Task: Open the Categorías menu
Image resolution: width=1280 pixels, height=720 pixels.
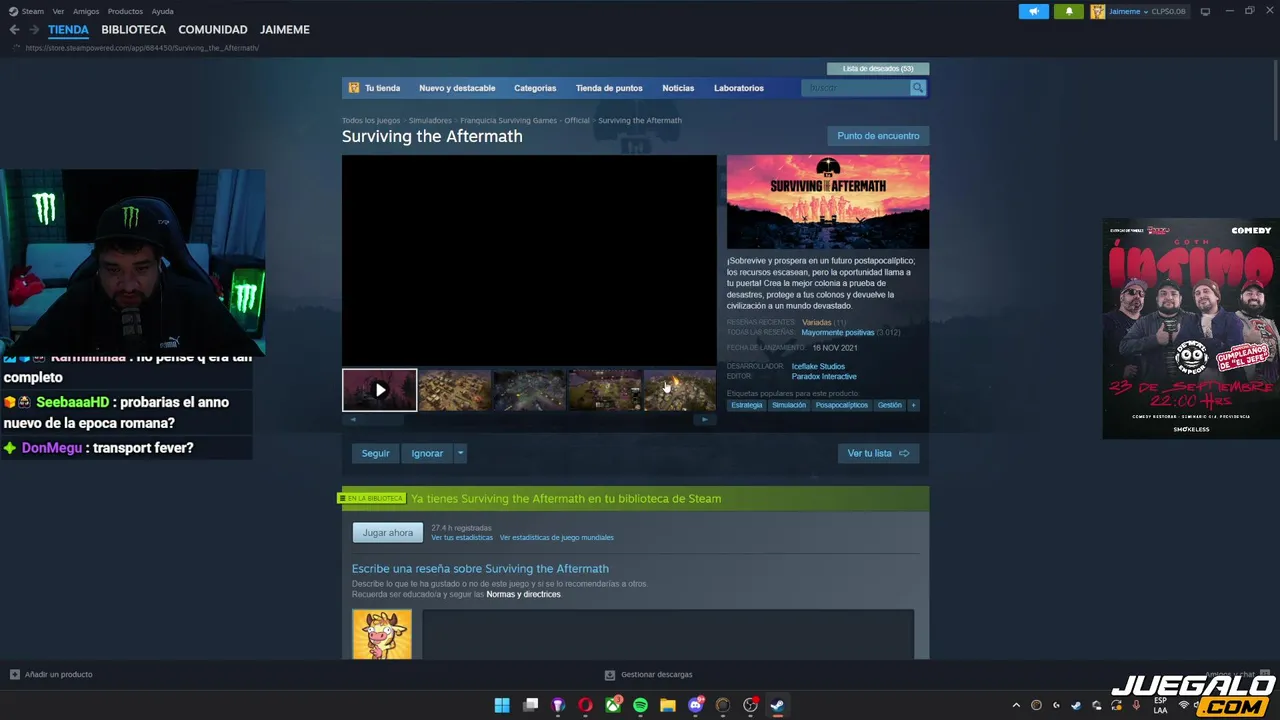Action: 535,88
